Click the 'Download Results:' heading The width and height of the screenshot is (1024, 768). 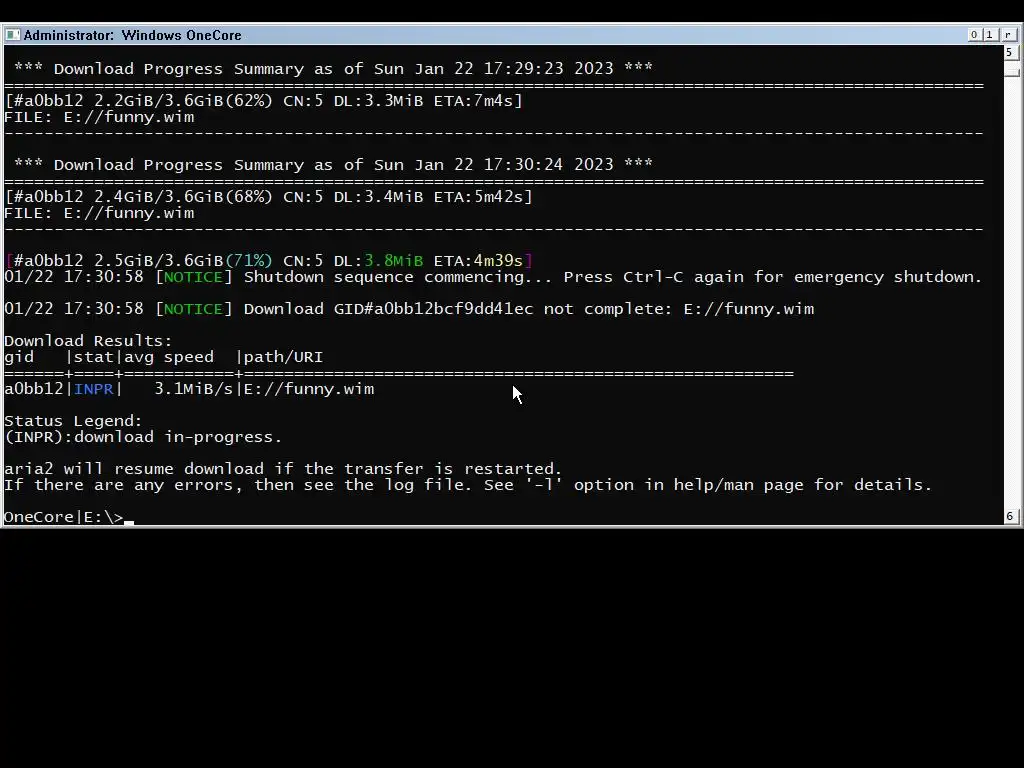[88, 341]
